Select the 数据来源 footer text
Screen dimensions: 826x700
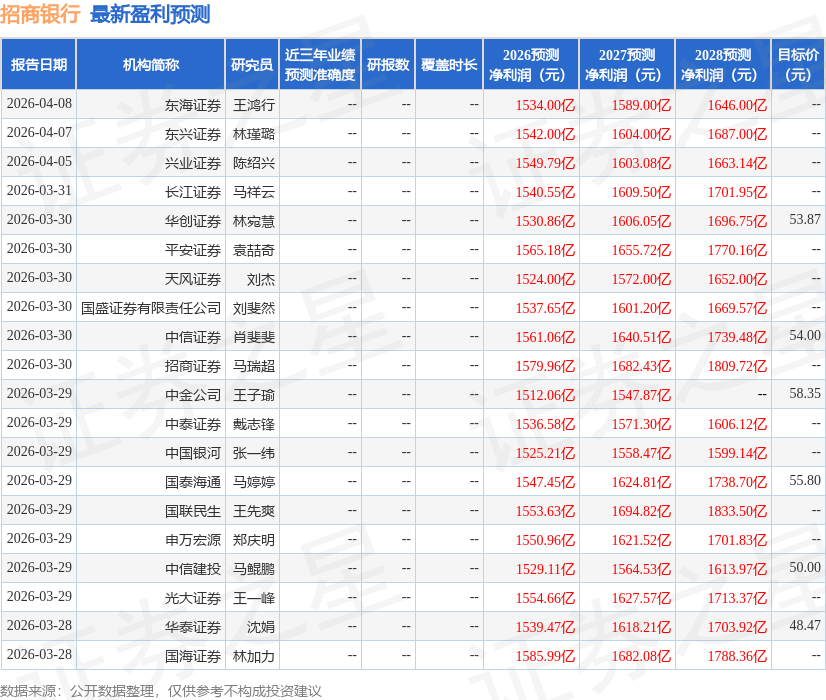click(160, 688)
